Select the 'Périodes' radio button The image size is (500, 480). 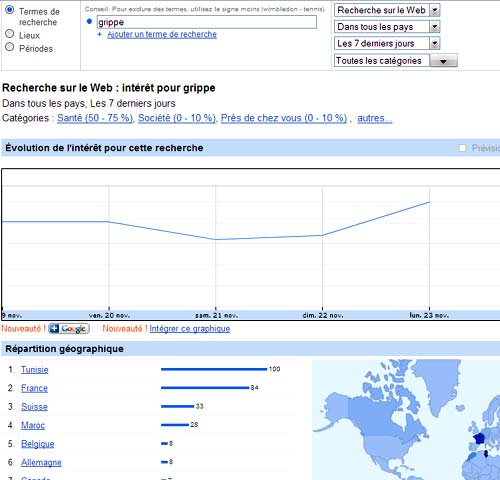[x=10, y=47]
